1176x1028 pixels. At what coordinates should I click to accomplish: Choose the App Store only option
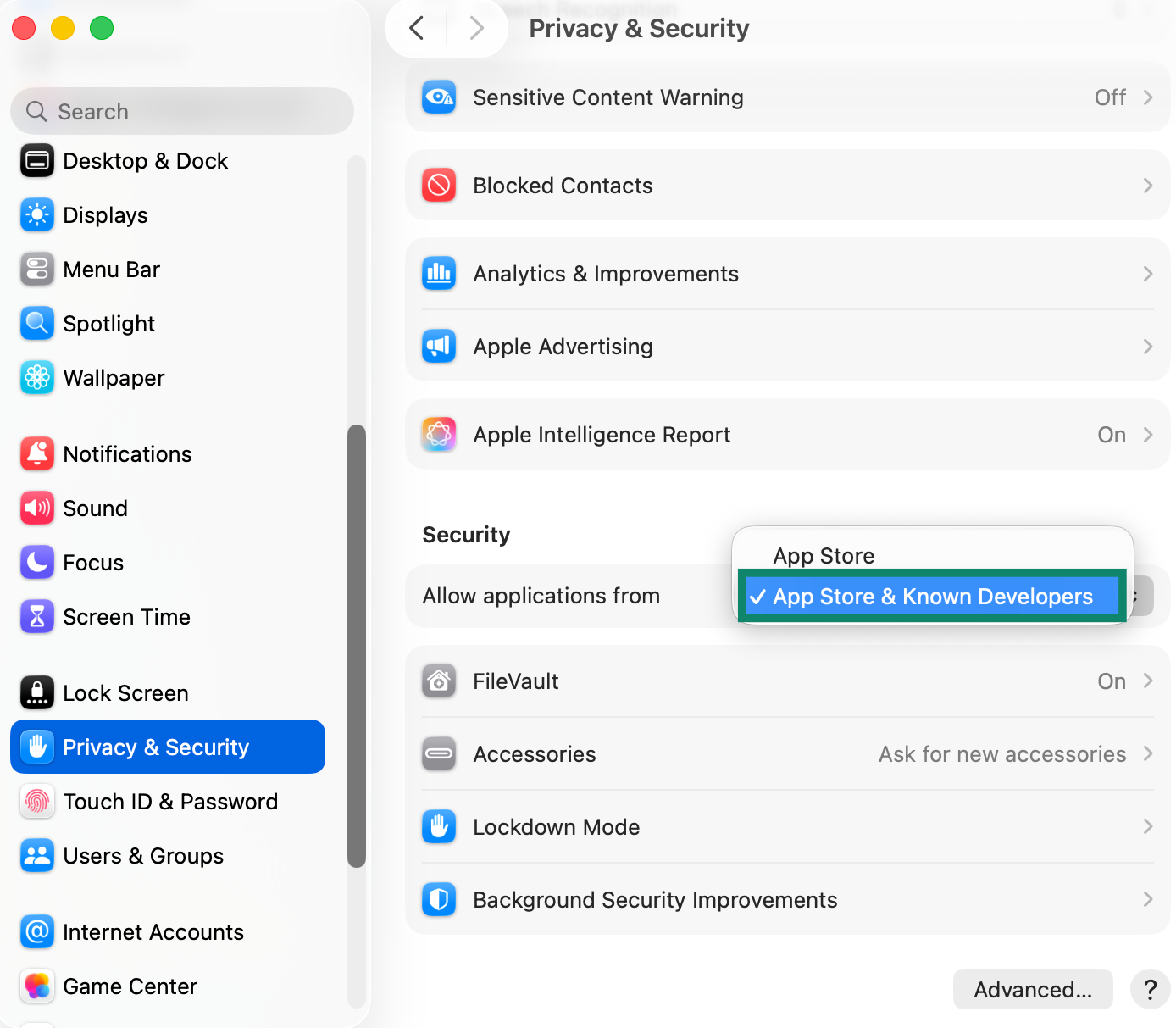tap(824, 556)
